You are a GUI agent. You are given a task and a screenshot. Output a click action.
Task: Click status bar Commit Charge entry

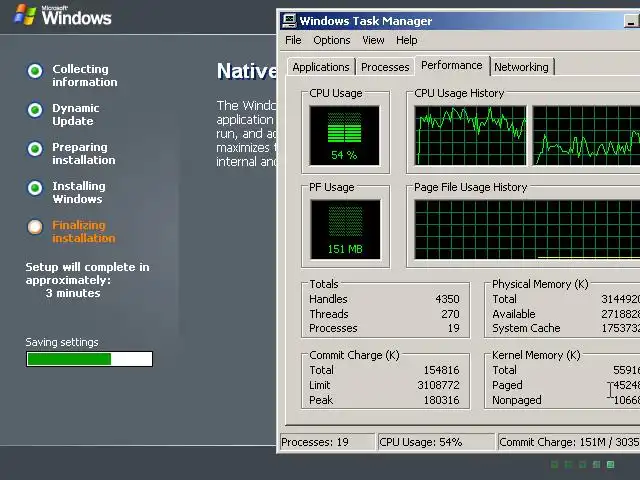tap(569, 442)
